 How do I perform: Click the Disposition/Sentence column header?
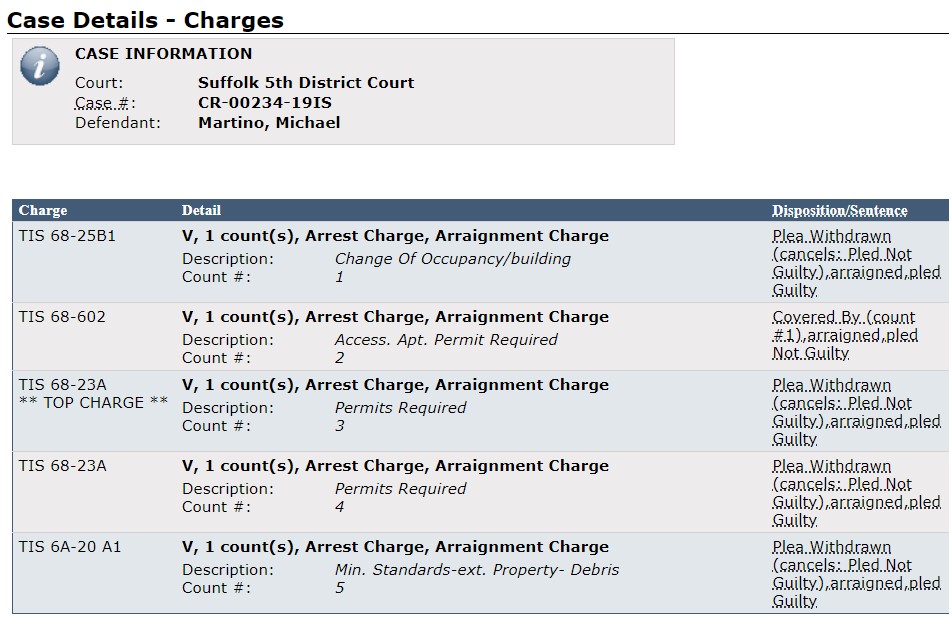click(840, 210)
